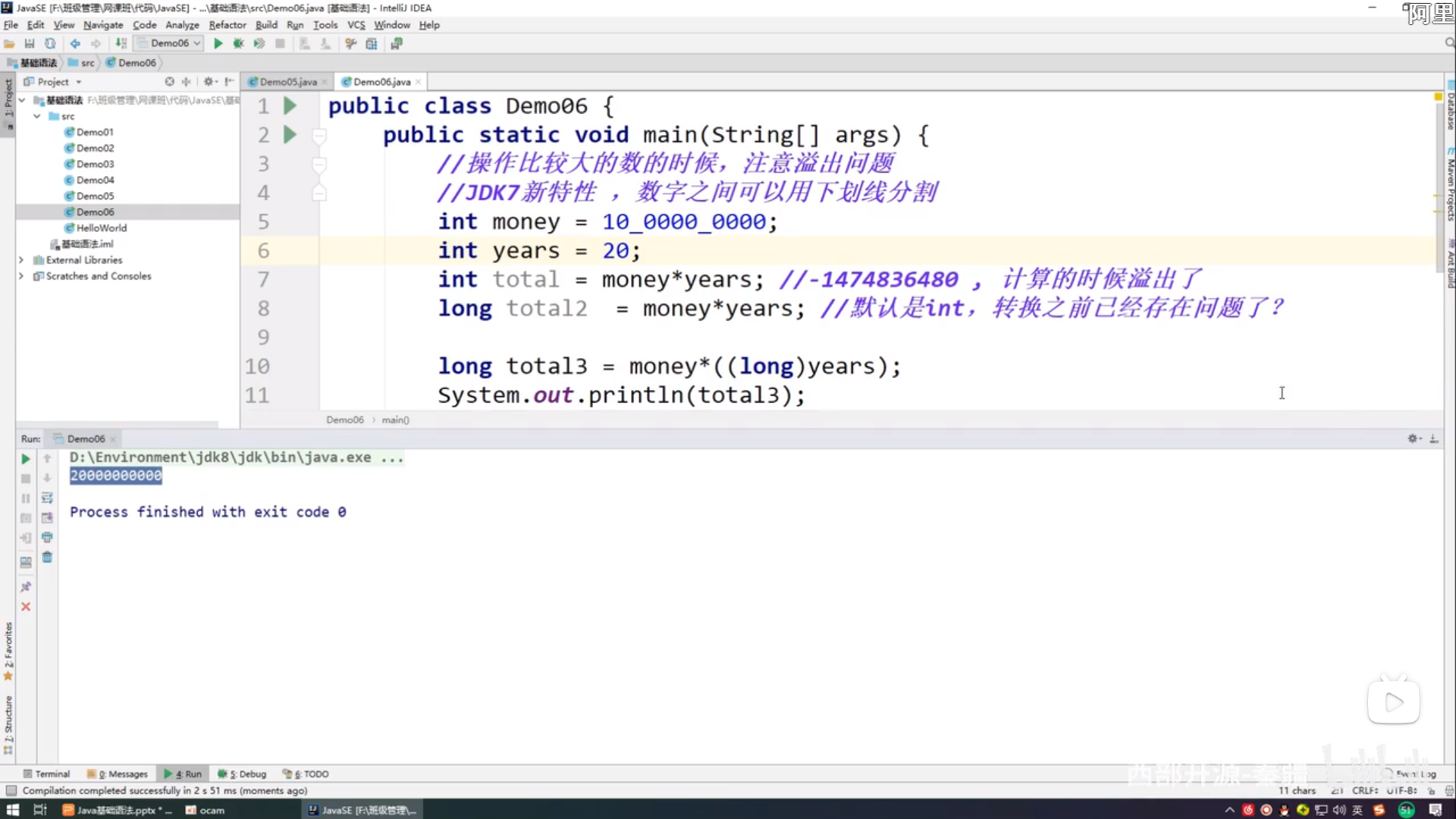This screenshot has height=819, width=1456.
Task: Click ocam in the Windows taskbar
Action: (206, 810)
